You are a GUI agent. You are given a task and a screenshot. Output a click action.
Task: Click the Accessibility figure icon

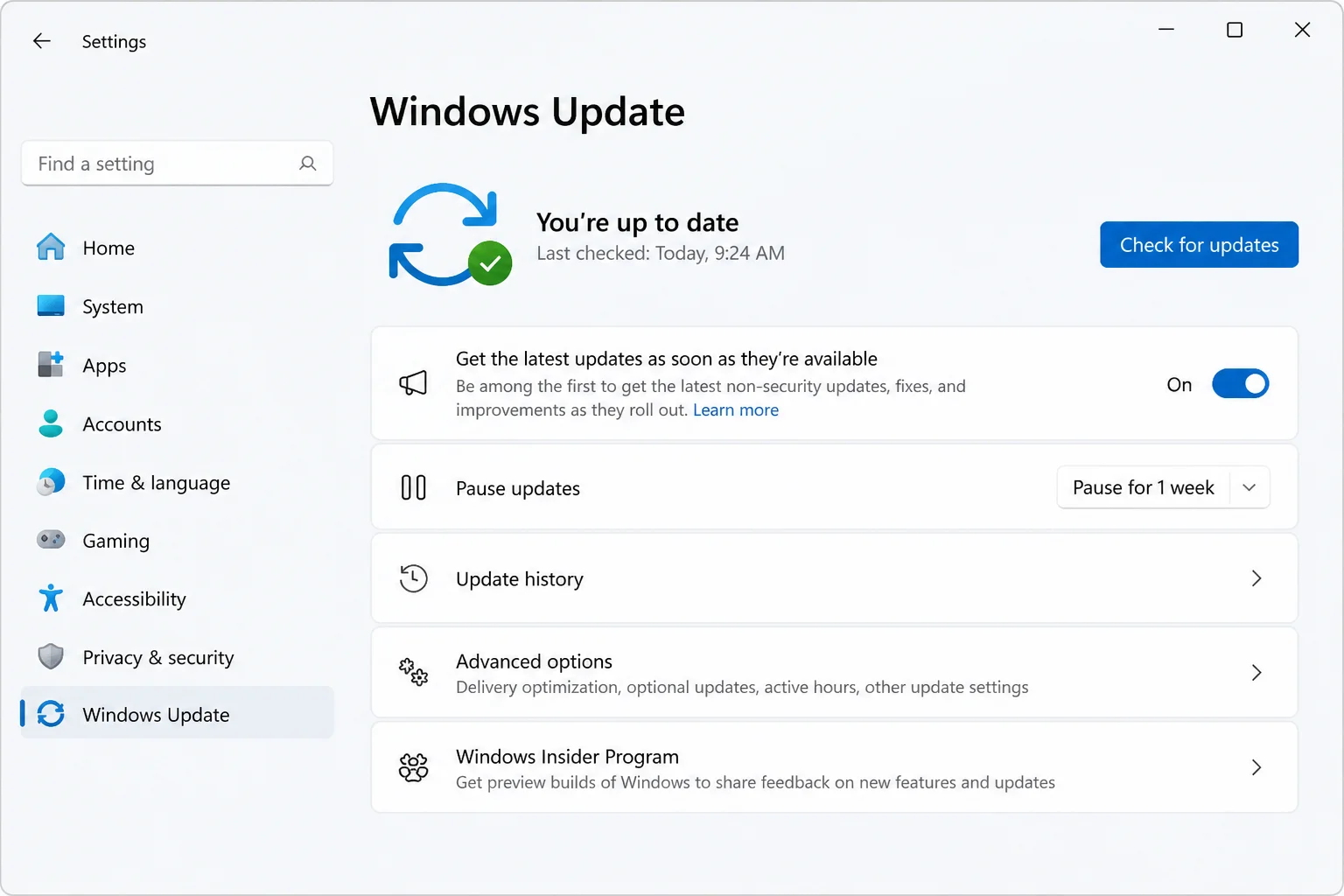click(51, 598)
